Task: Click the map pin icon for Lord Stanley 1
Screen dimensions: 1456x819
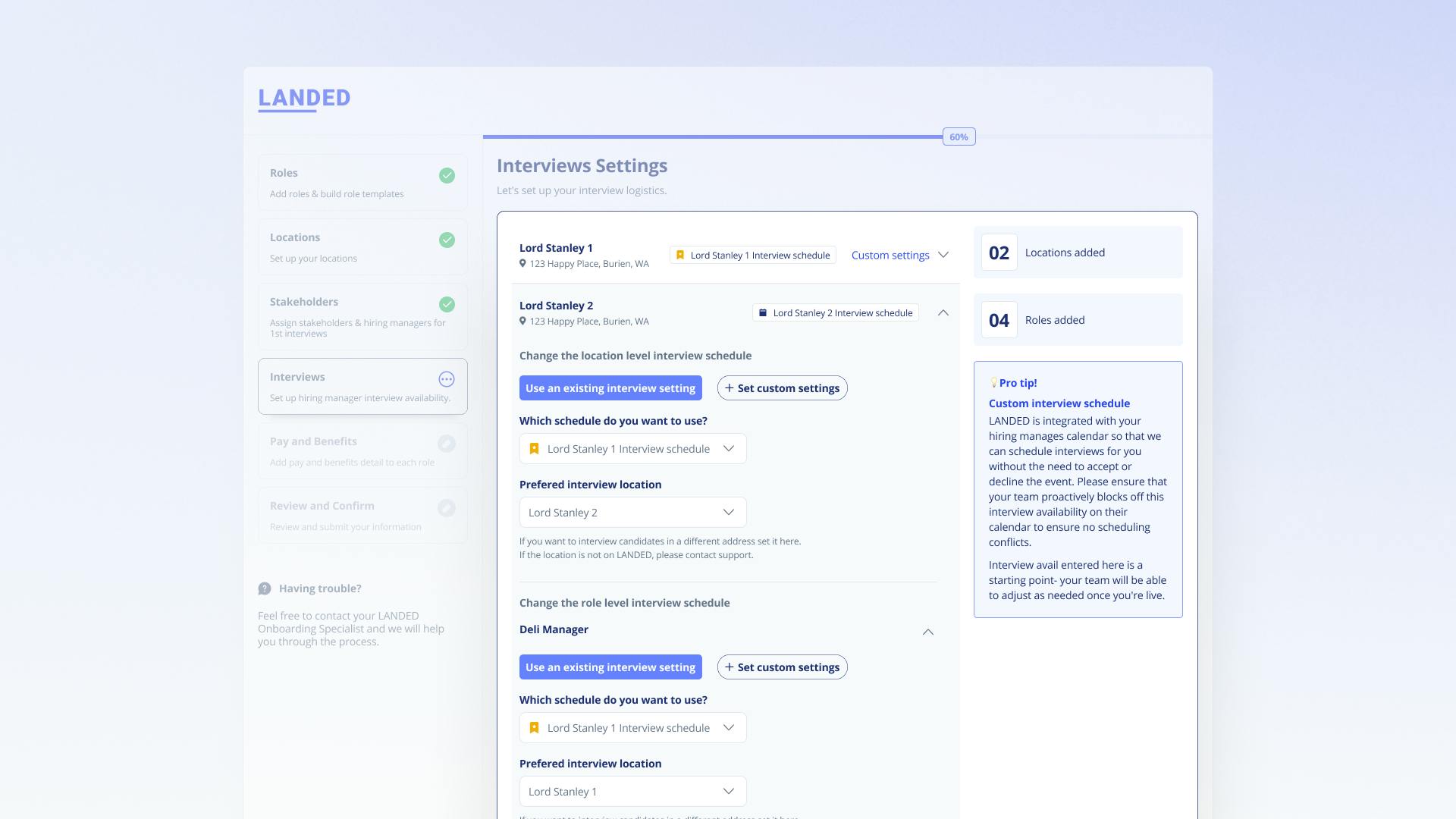Action: [x=522, y=264]
